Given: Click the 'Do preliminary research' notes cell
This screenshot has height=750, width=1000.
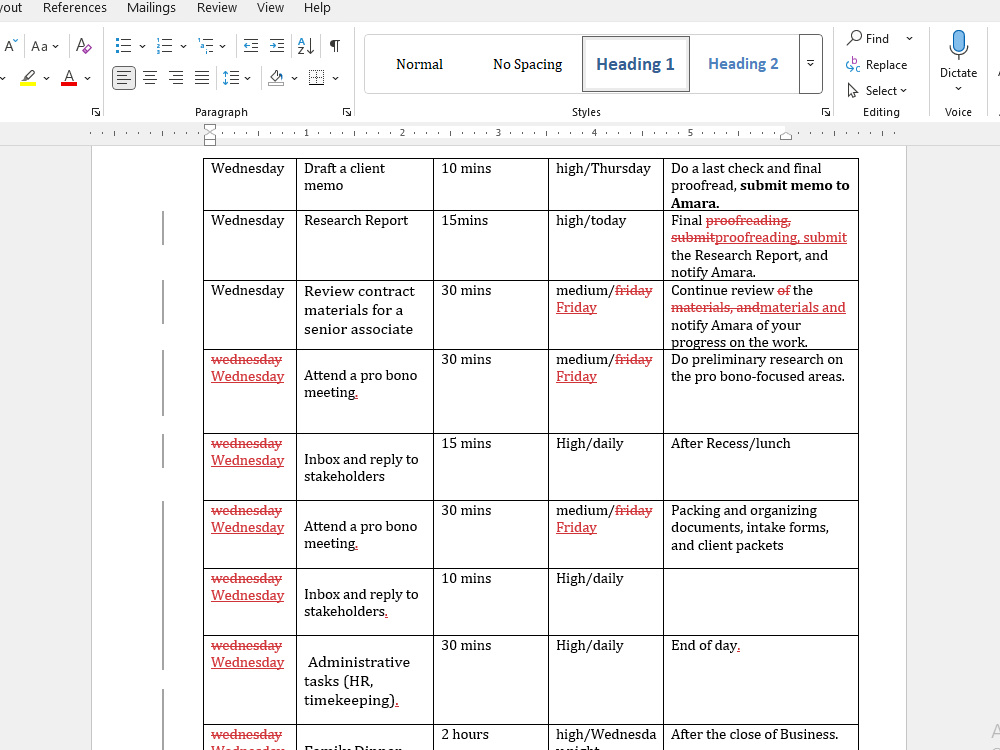Looking at the screenshot, I should 761,392.
